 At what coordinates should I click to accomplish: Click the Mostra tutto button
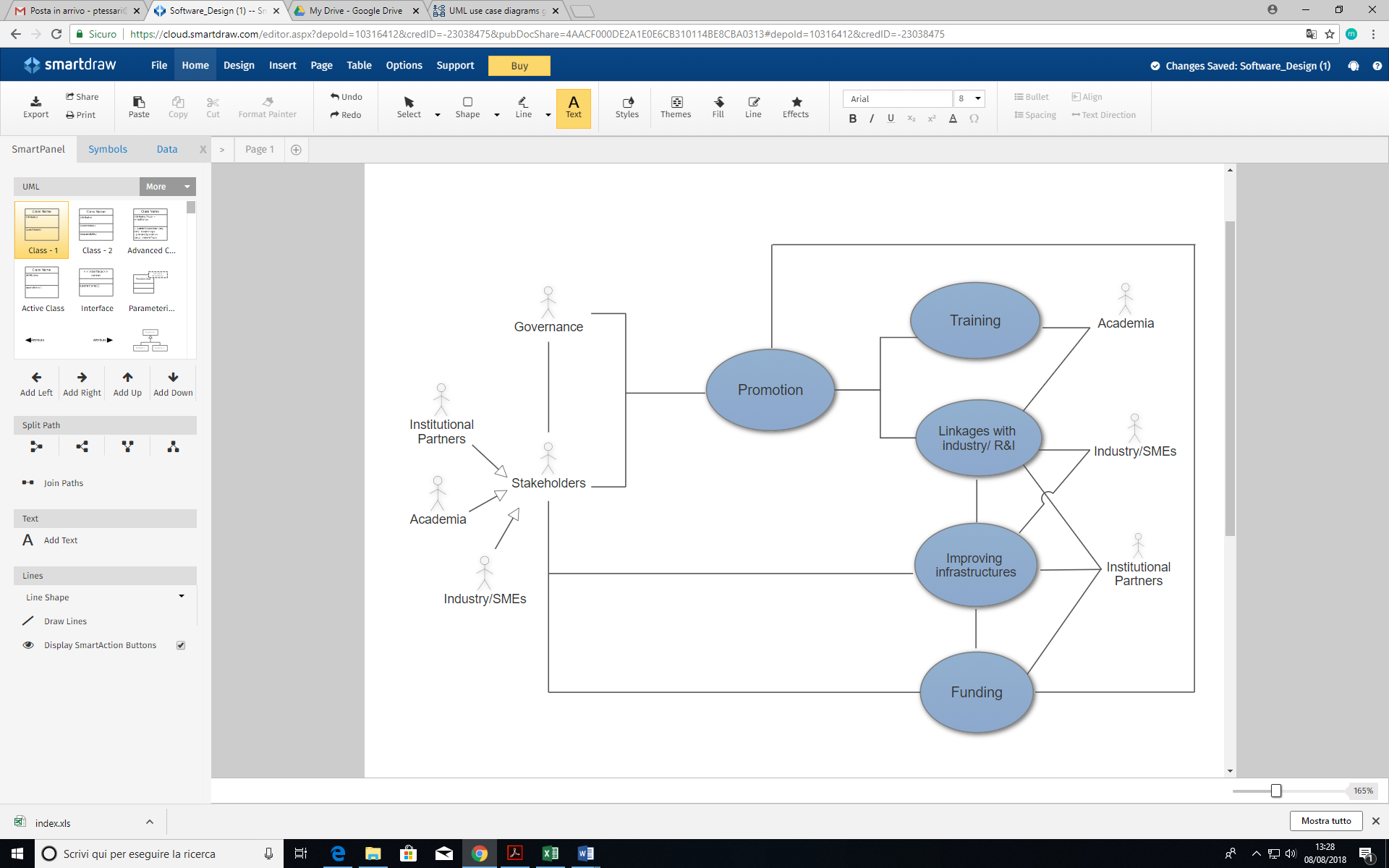[1325, 821]
